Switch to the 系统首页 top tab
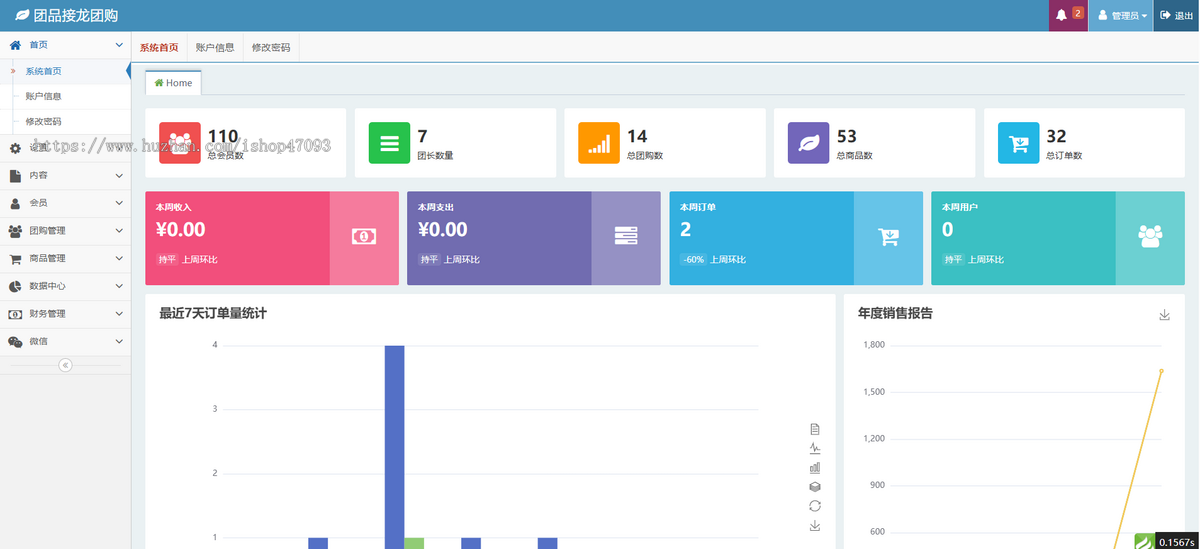The height and width of the screenshot is (549, 1200). pos(159,47)
